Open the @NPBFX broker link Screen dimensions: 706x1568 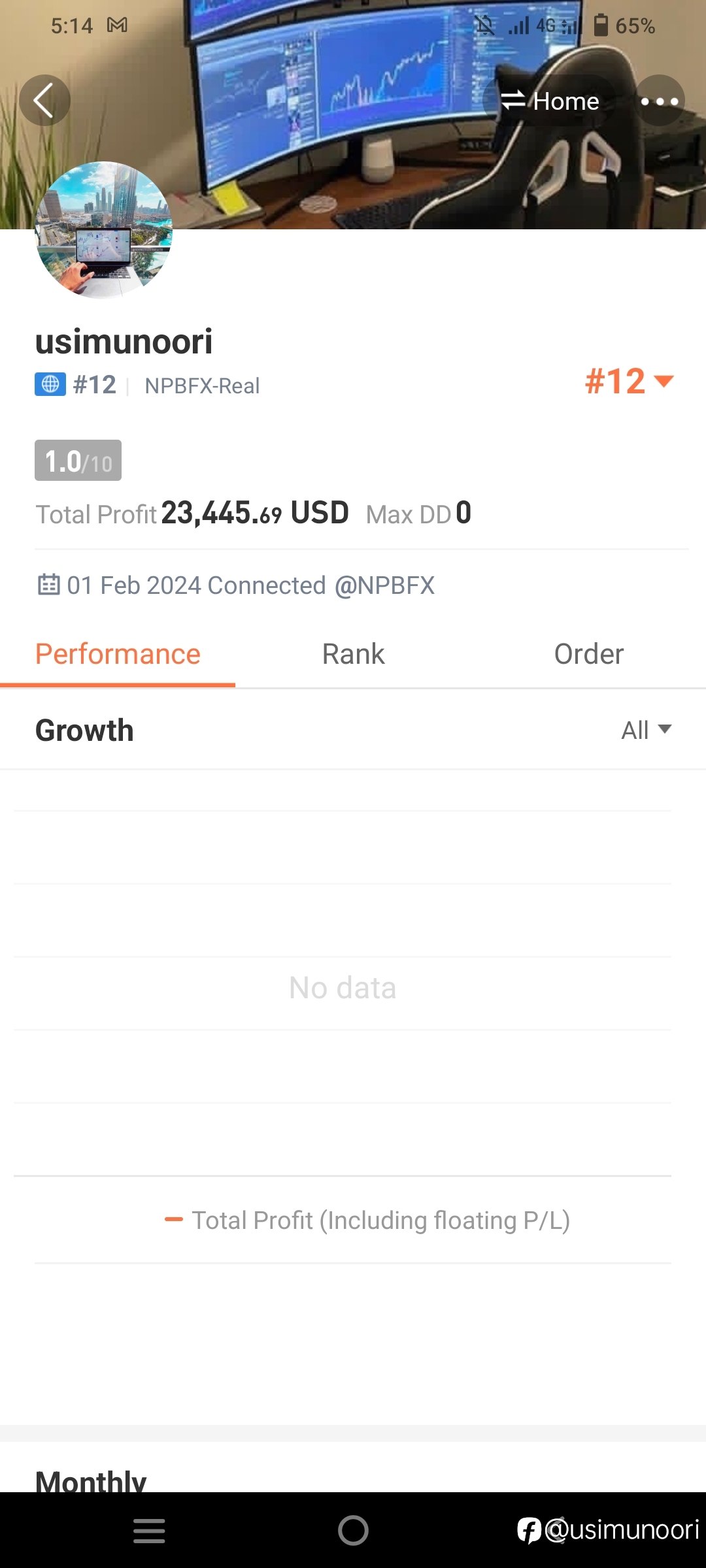tap(384, 585)
